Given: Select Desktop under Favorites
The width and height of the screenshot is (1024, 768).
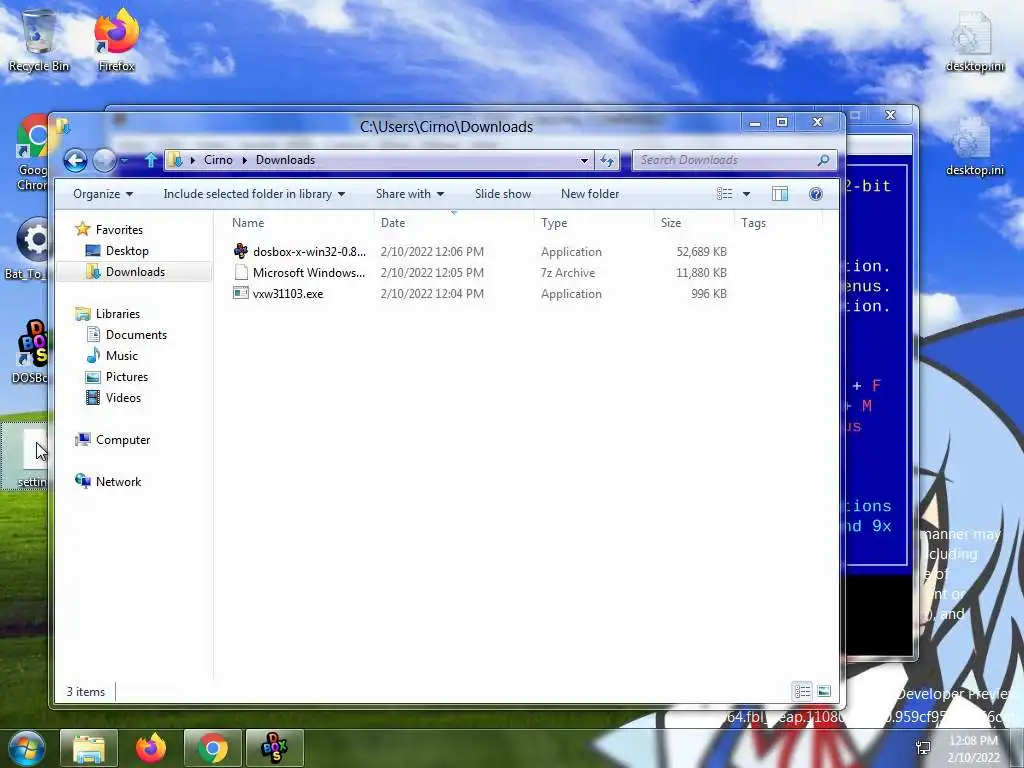Looking at the screenshot, I should (127, 251).
